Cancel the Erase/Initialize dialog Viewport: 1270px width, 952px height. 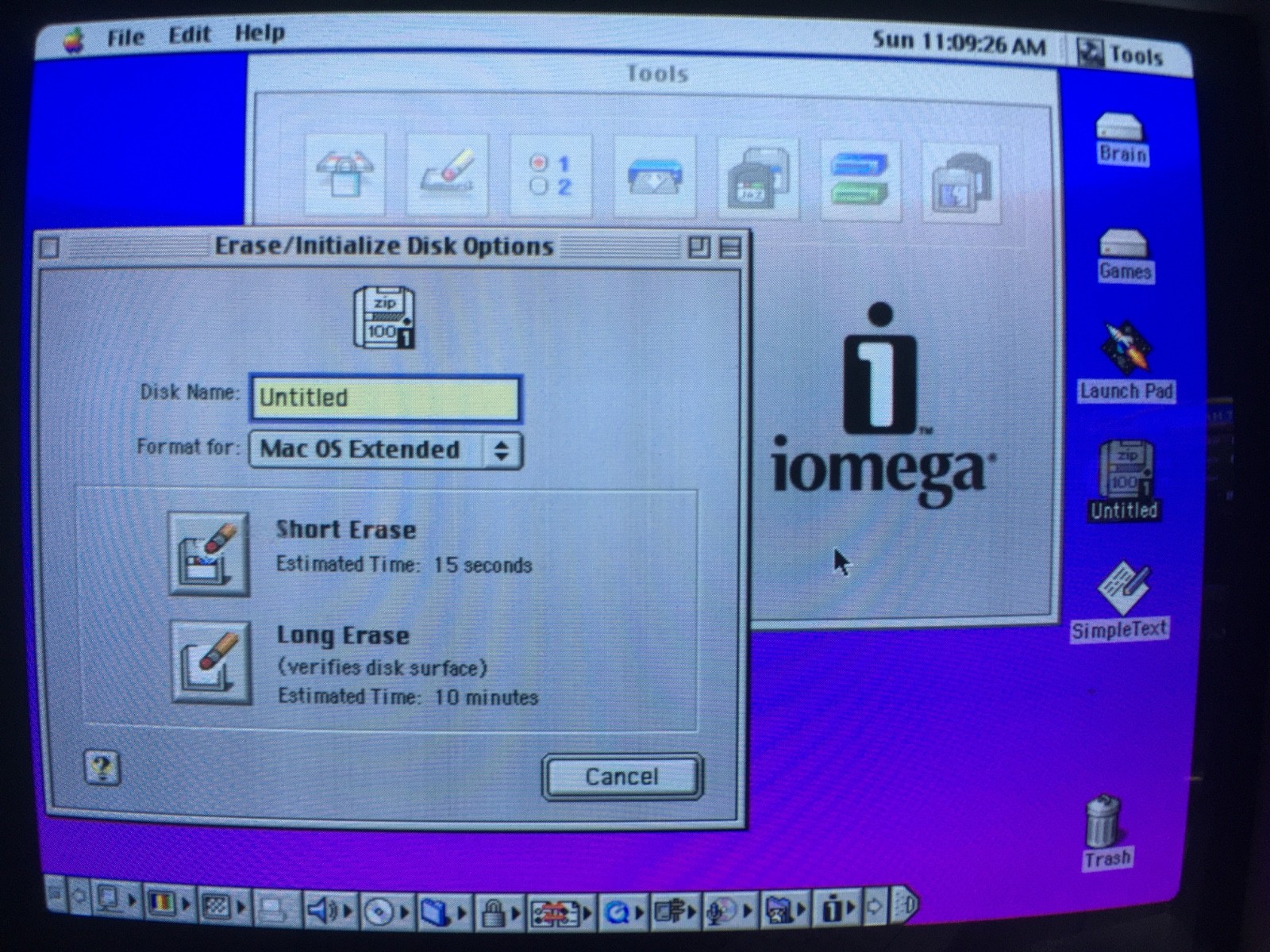[x=622, y=777]
